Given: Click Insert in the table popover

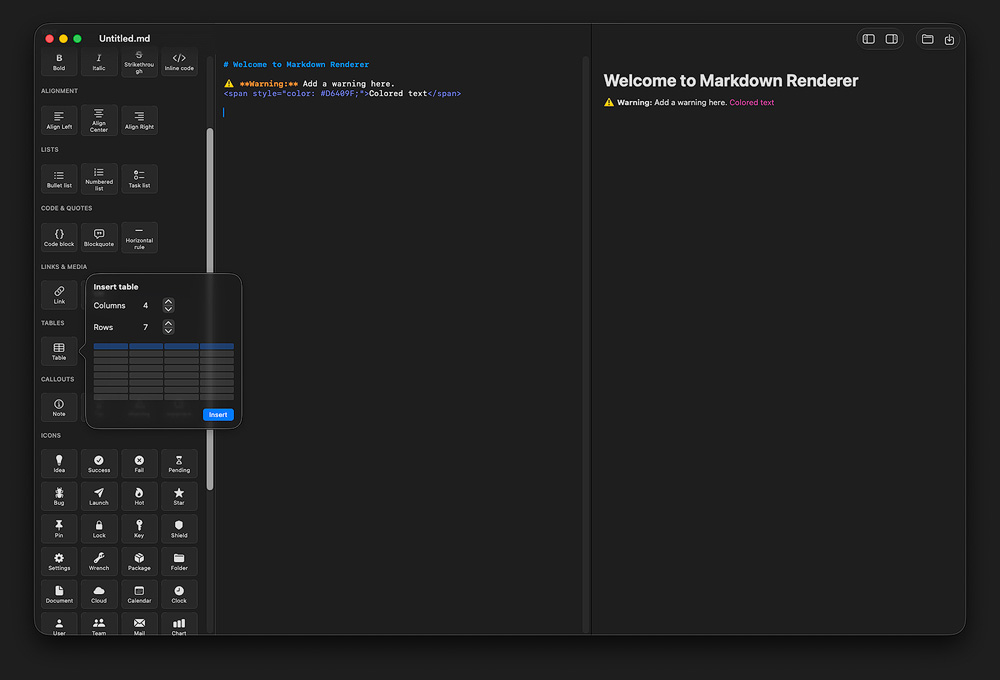Looking at the screenshot, I should 218,415.
